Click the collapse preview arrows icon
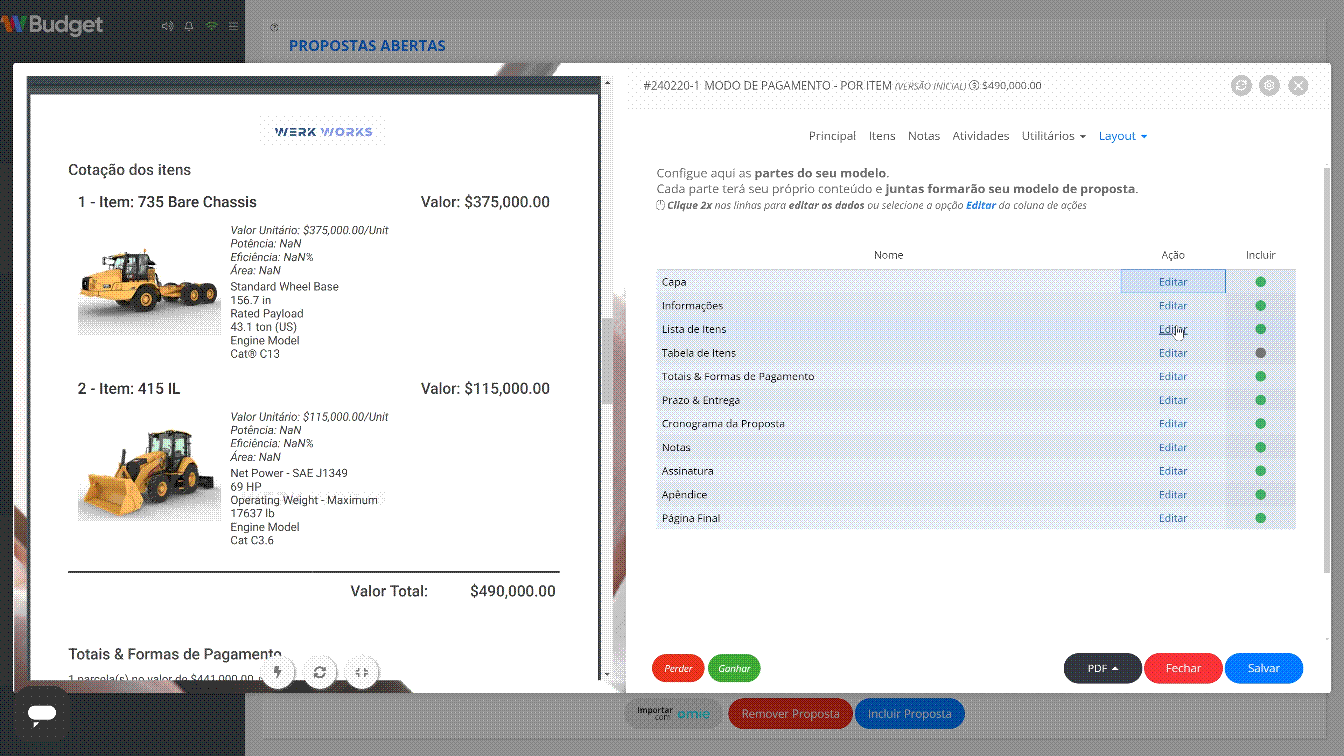 [362, 673]
